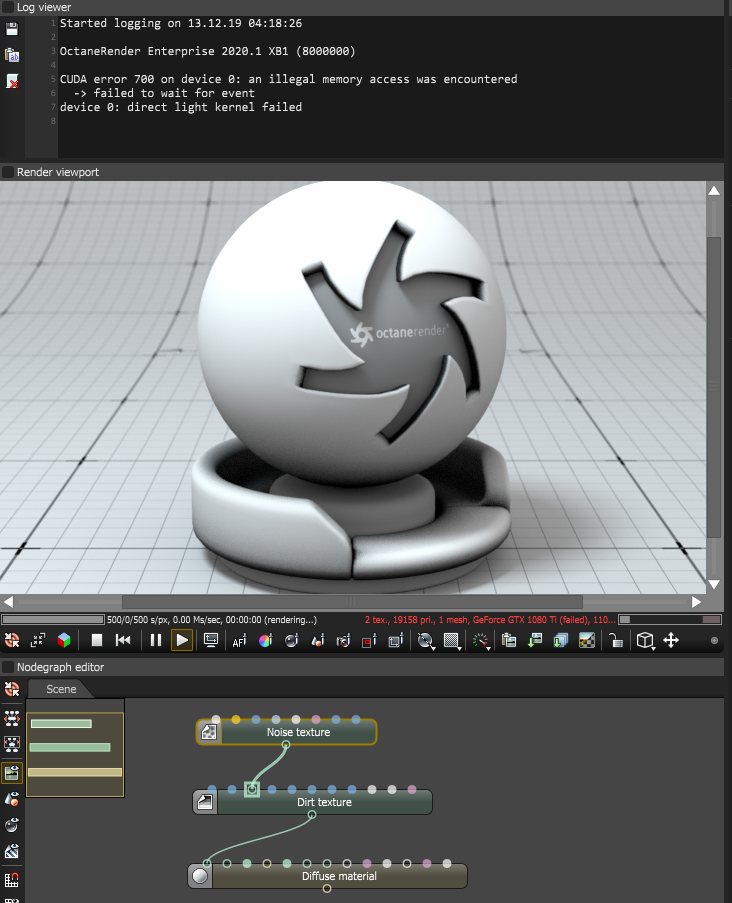Toggle the Log viewer panel checkbox
The image size is (732, 903).
point(8,7)
